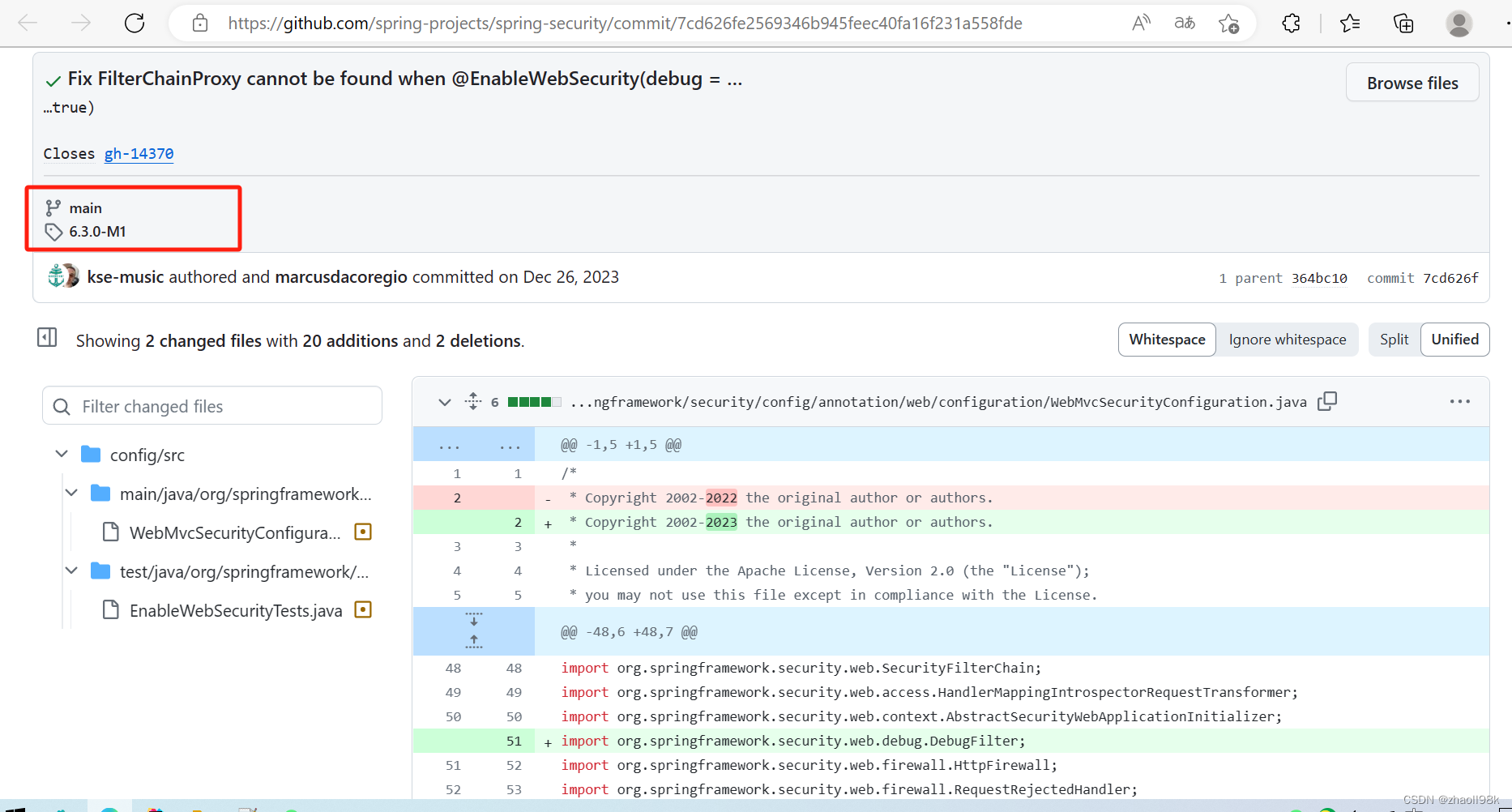Expand hidden lines between hunks

474,631
